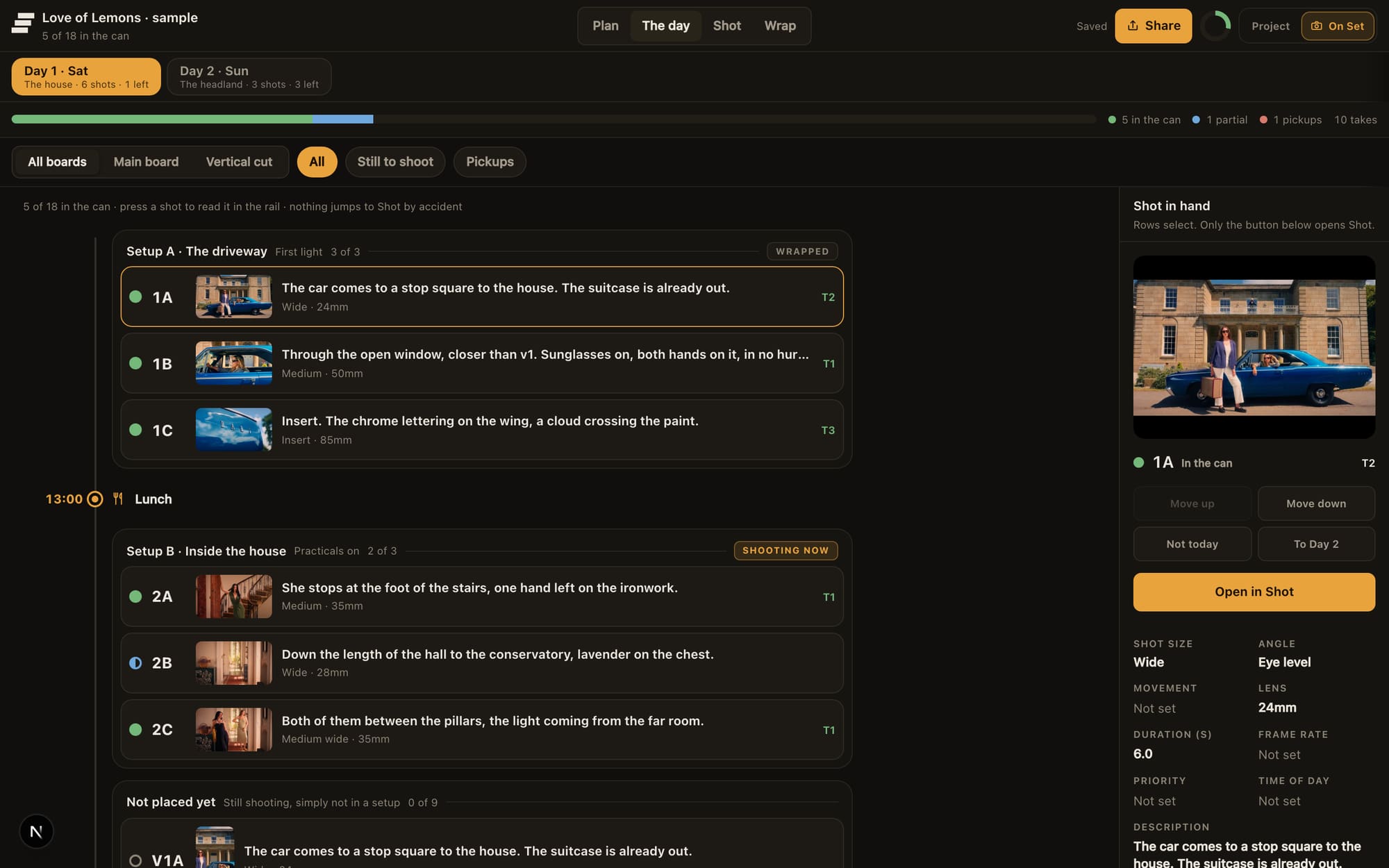
Task: Switch to the Plan tab
Action: click(x=606, y=26)
